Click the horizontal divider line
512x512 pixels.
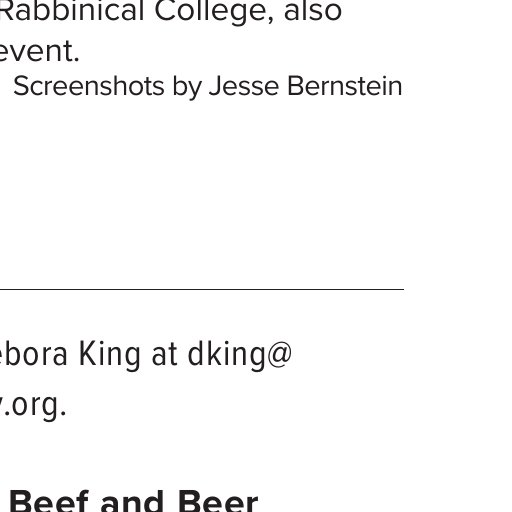pos(202,289)
